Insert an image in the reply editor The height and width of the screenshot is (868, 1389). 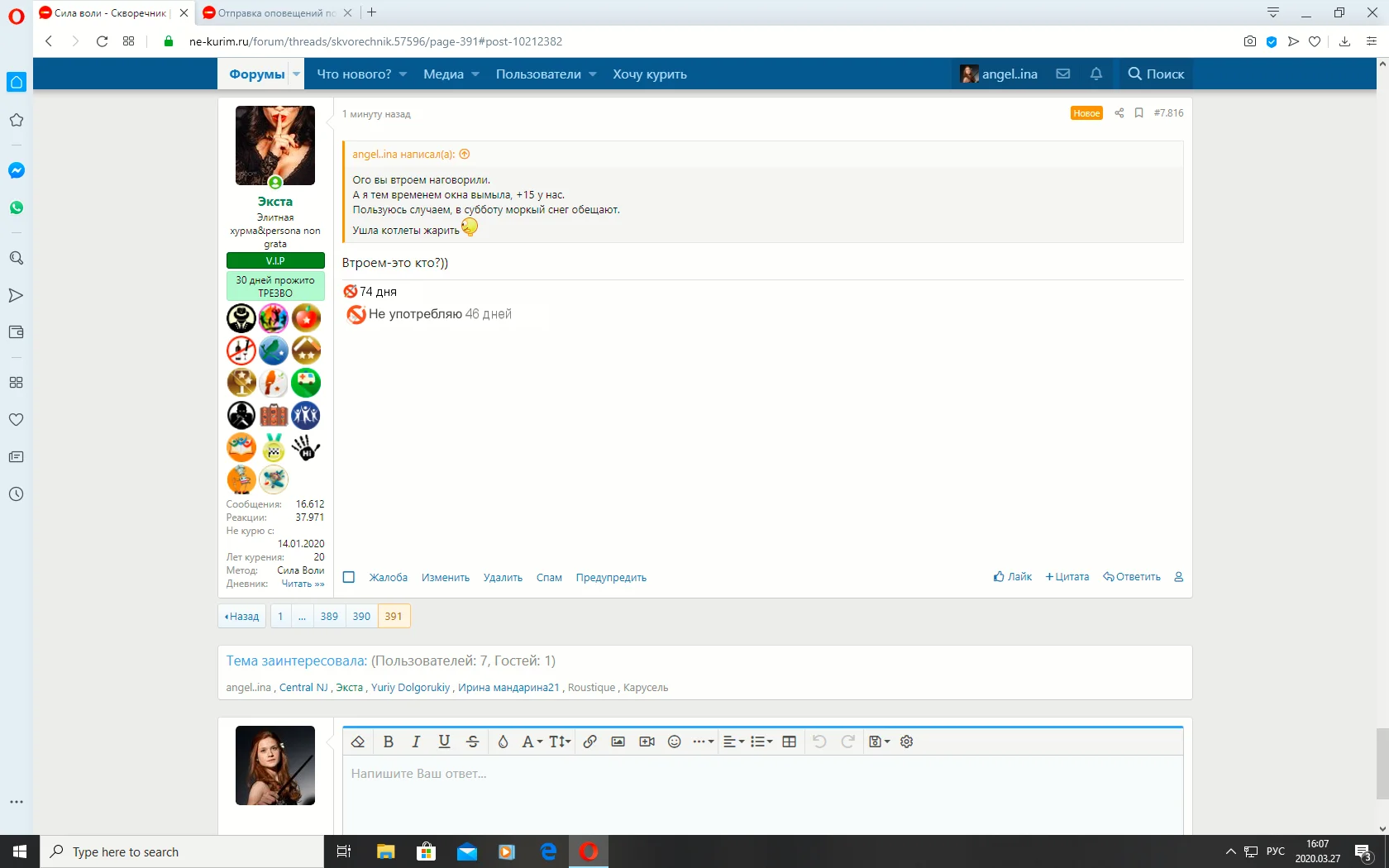pyautogui.click(x=618, y=742)
